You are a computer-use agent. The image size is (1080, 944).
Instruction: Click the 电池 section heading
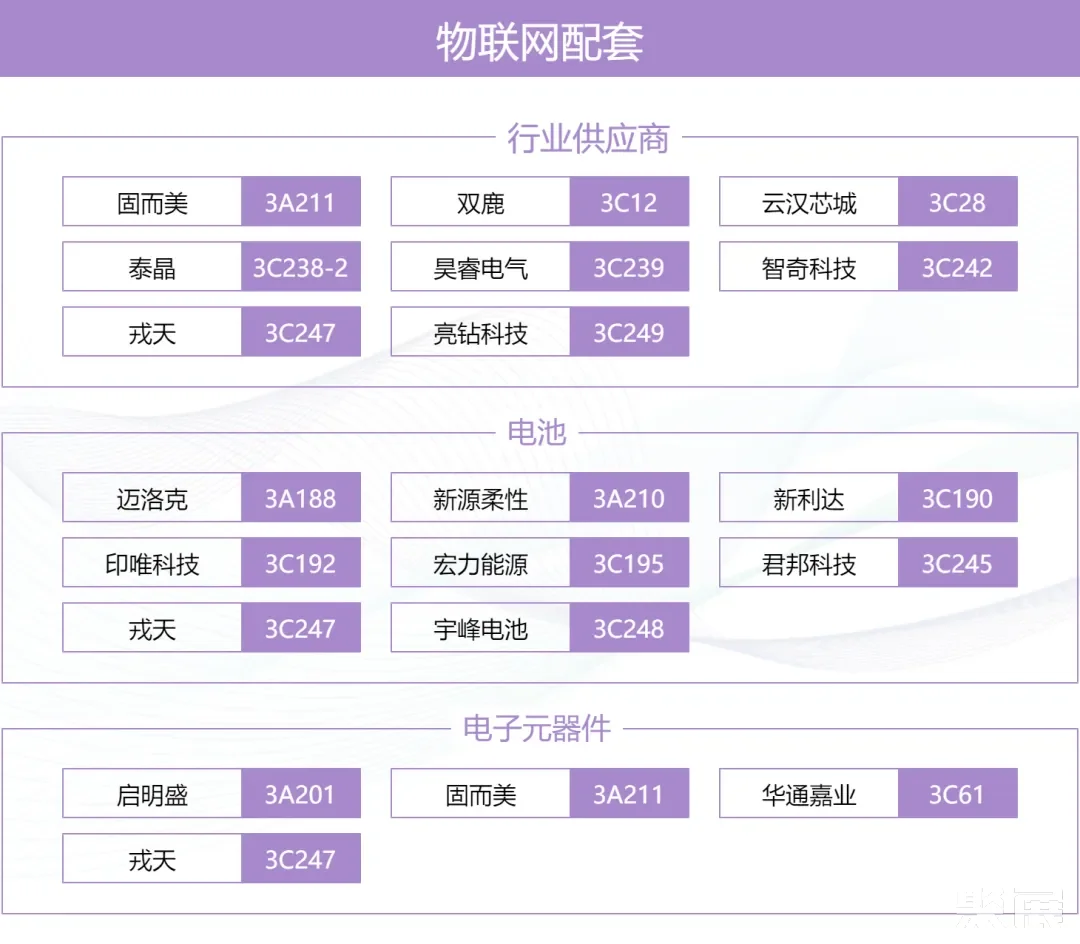[540, 432]
